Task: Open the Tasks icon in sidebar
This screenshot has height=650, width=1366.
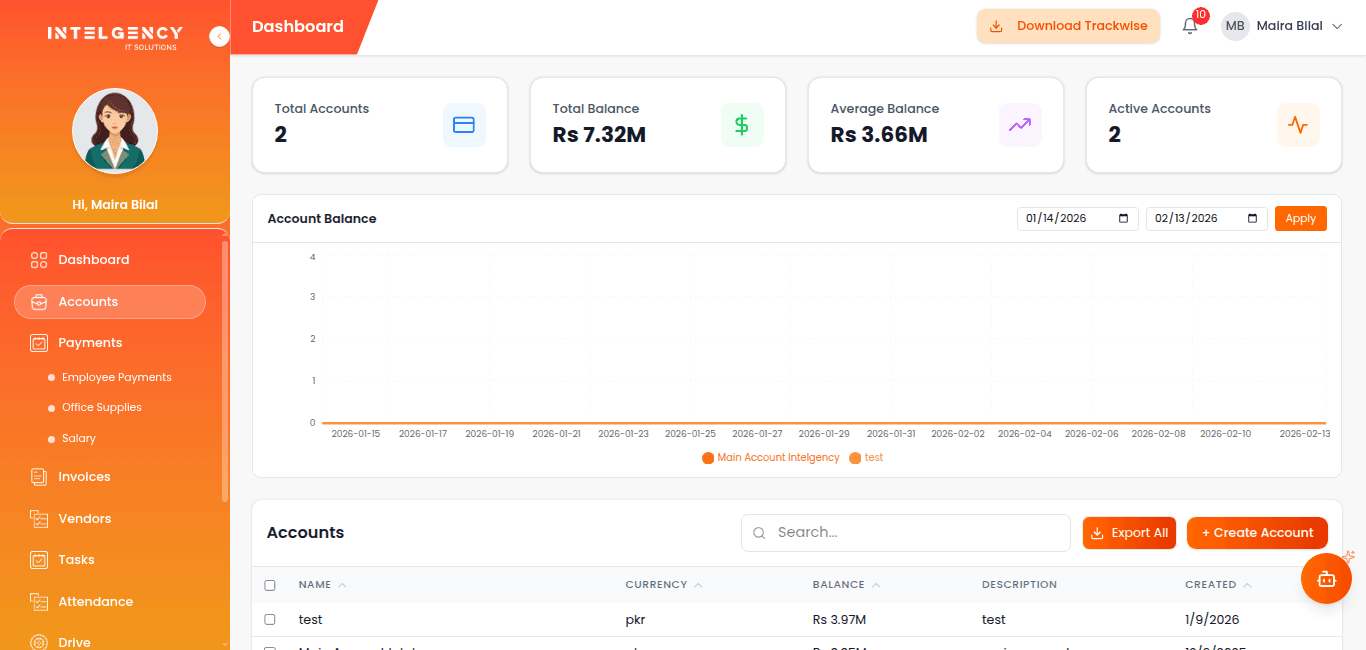Action: (38, 559)
